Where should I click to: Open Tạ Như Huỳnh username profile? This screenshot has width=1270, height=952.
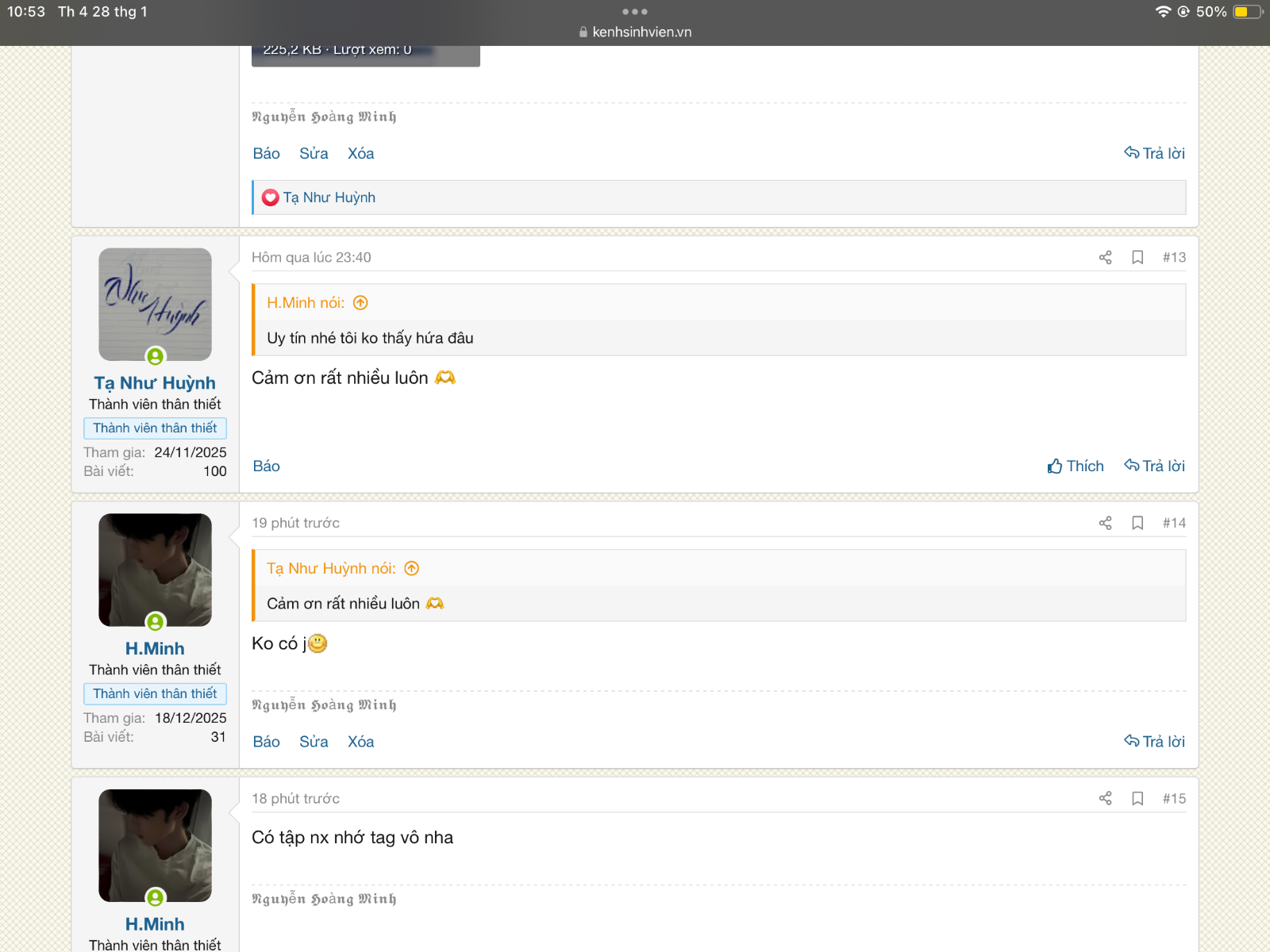tap(155, 383)
